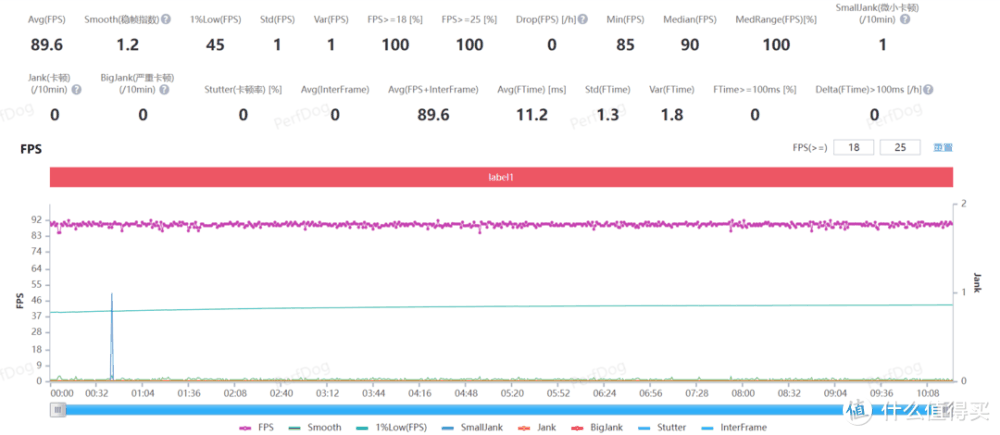
Task: Click the blue timeline range scrollbar
Action: 450,409
